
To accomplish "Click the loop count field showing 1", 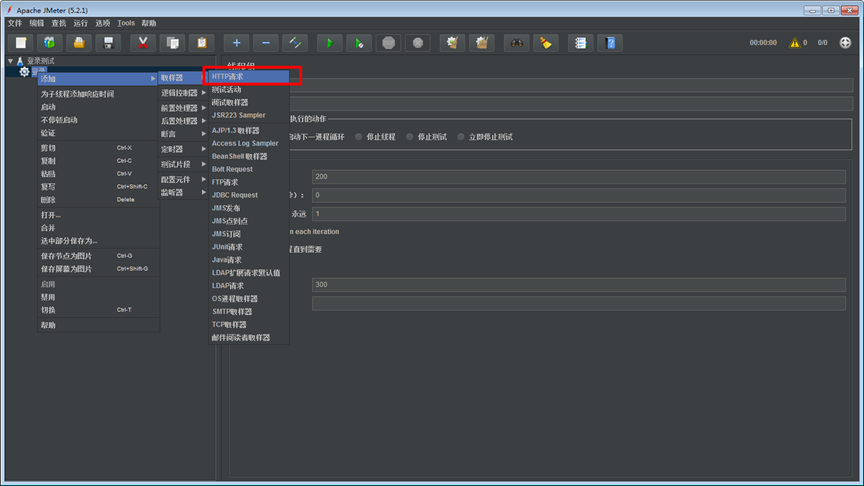I will pyautogui.click(x=579, y=214).
